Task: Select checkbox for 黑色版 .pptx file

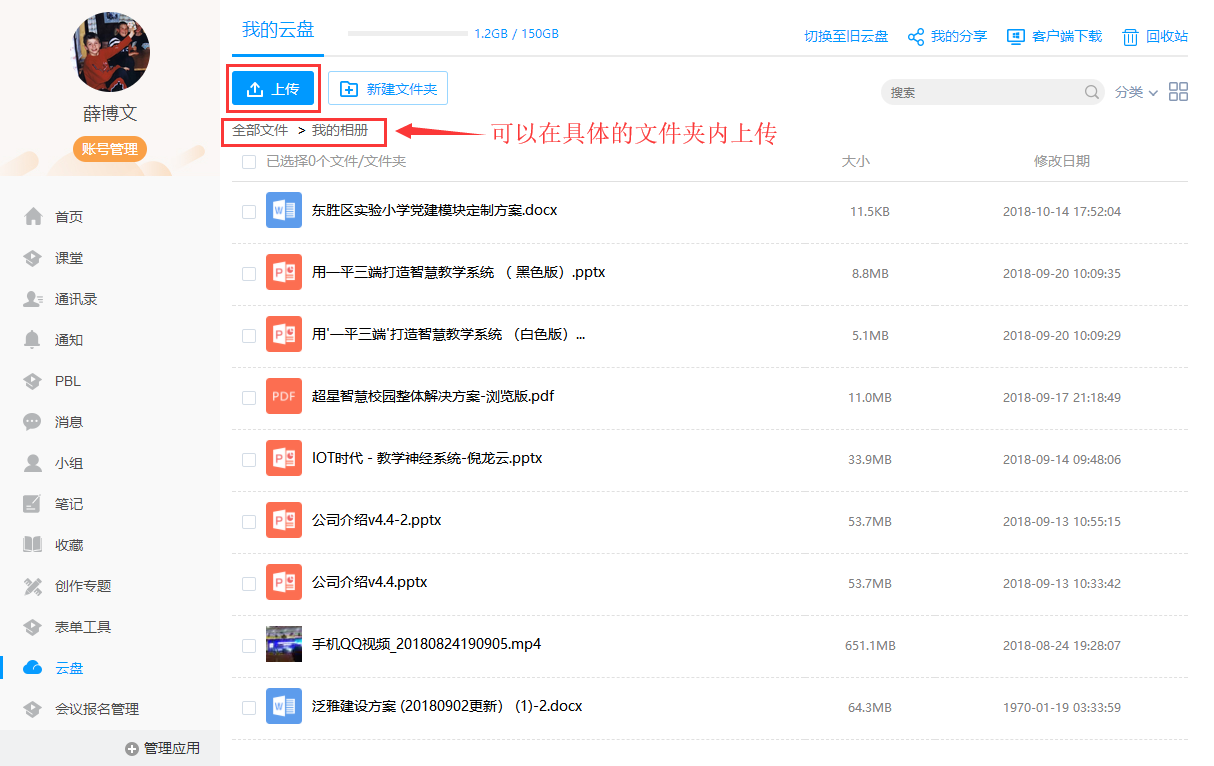Action: click(x=249, y=274)
